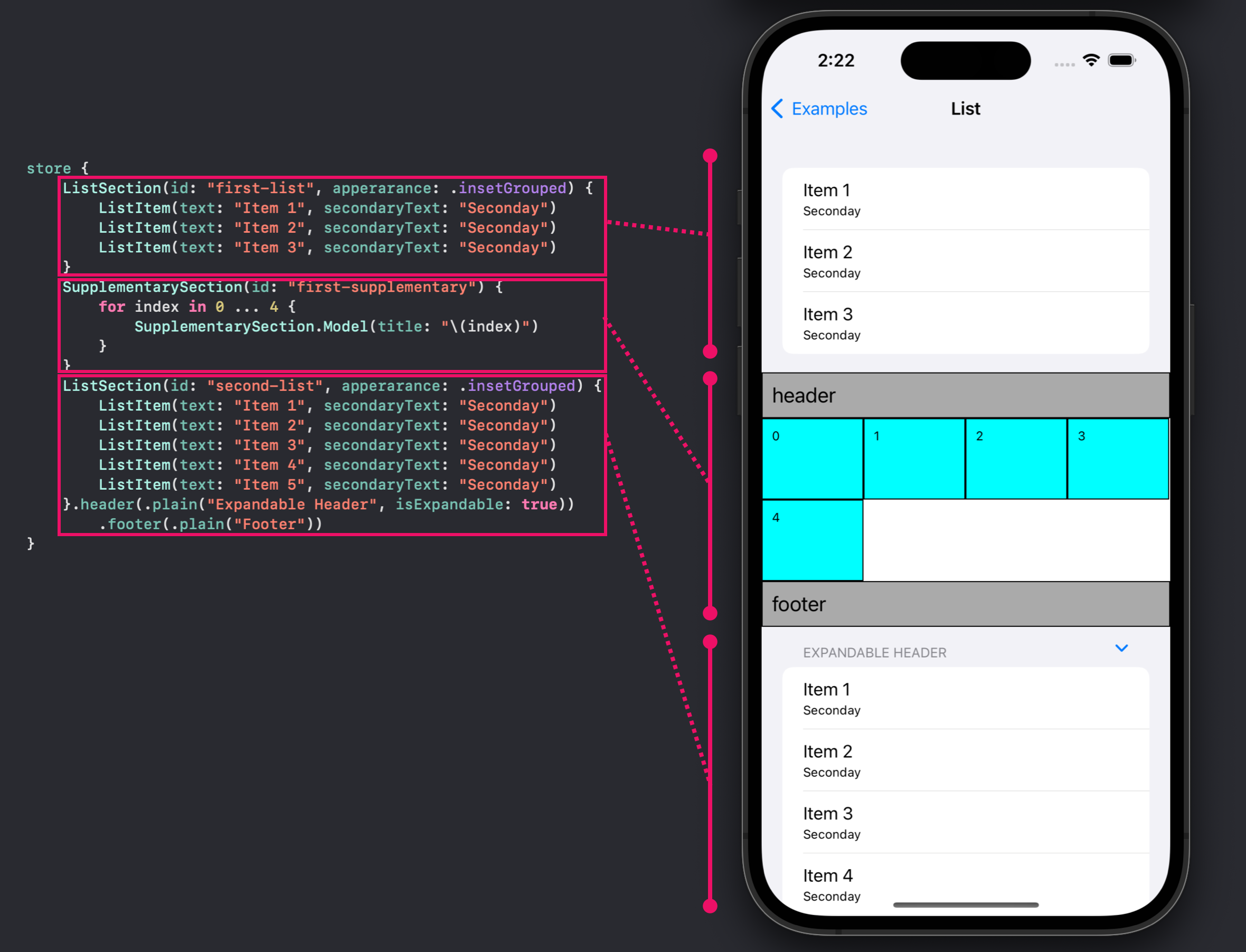
Task: Tap the home indicator bar
Action: tap(966, 905)
